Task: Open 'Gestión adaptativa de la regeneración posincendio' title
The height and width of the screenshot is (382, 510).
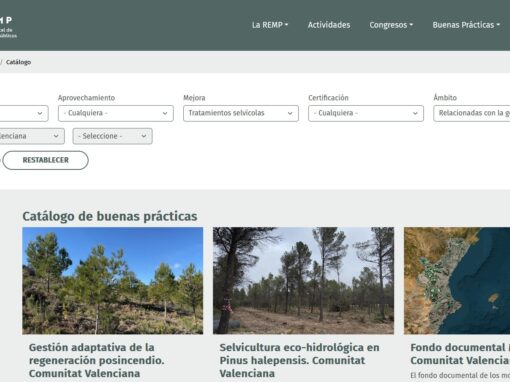Action: pyautogui.click(x=97, y=360)
